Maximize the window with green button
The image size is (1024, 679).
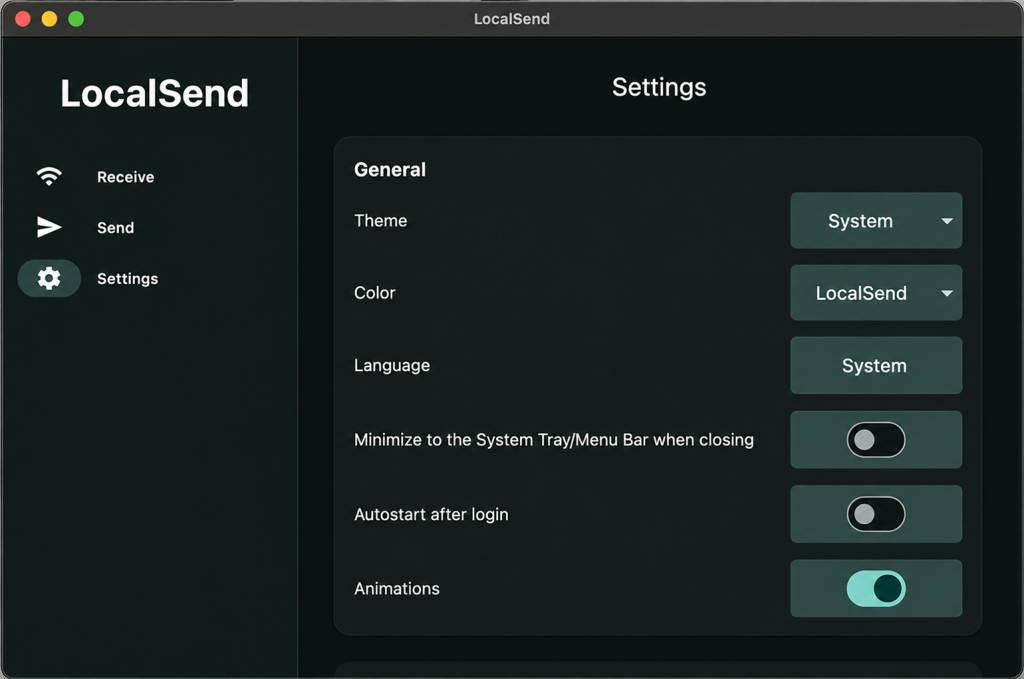(76, 19)
